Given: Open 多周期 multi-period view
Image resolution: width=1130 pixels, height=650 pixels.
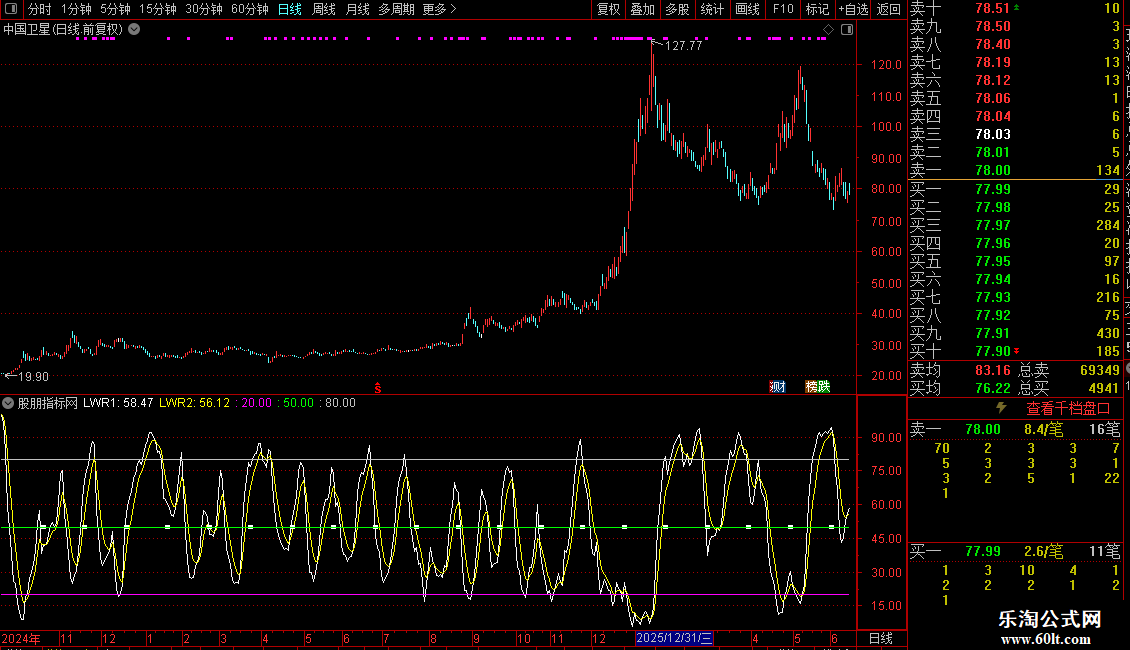Looking at the screenshot, I should coord(396,9).
